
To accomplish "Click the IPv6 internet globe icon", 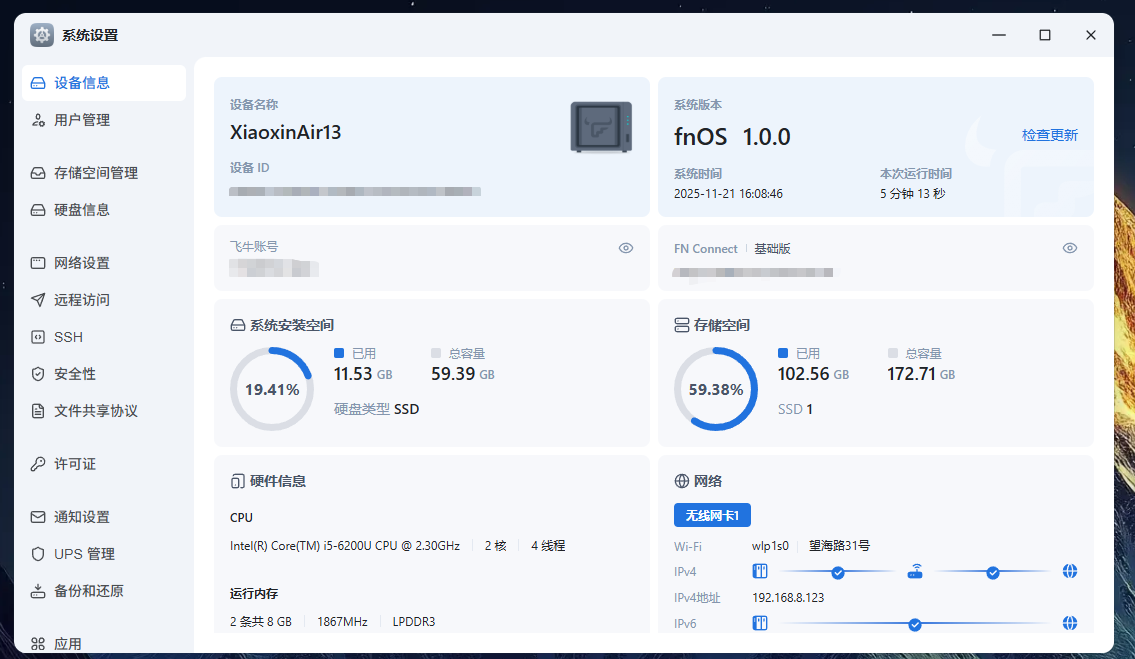I will (x=1070, y=623).
